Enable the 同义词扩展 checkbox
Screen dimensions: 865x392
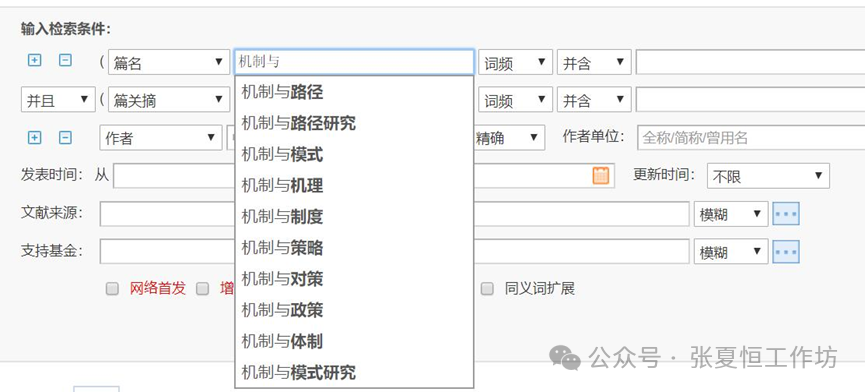[487, 288]
